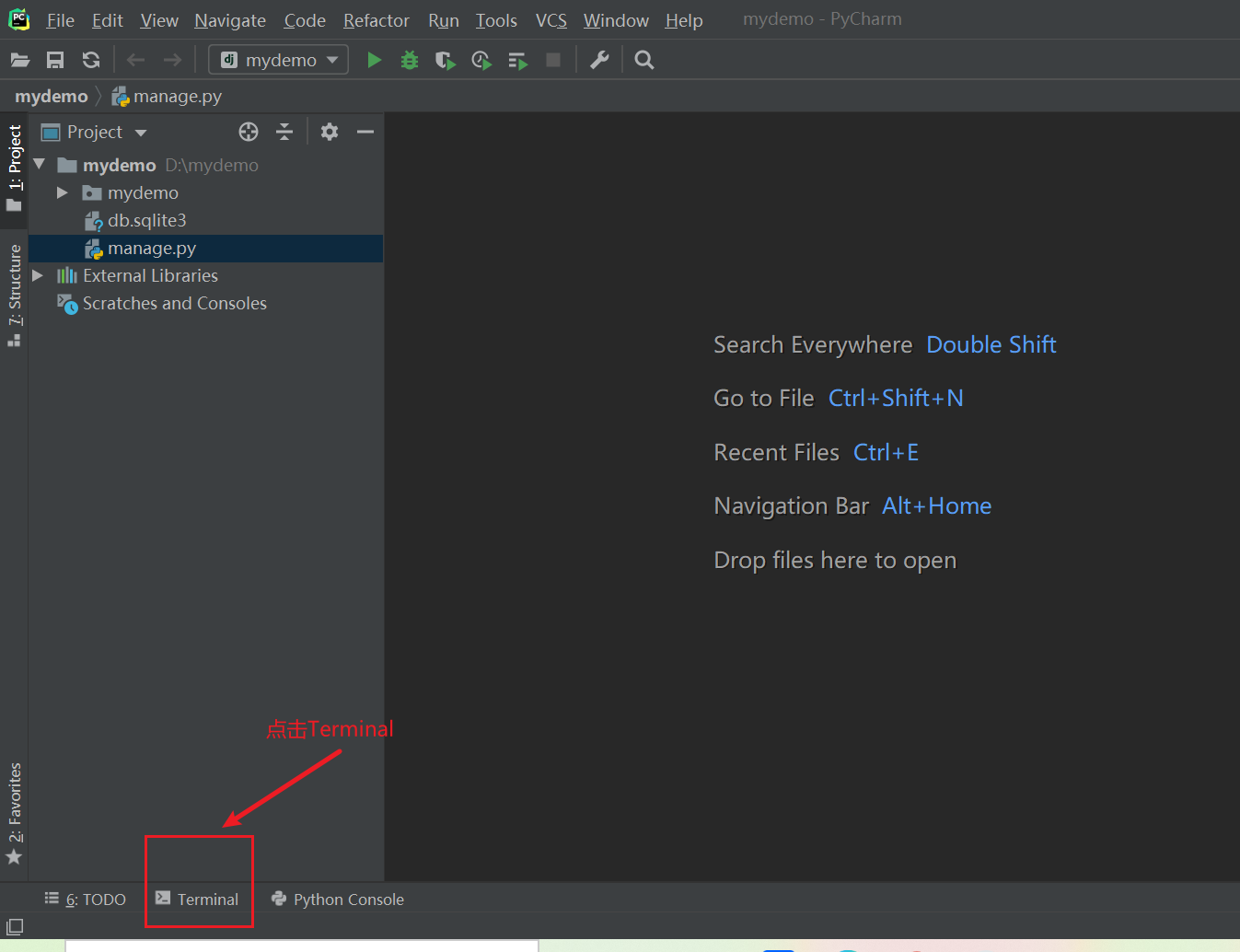Expand External Libraries node
Screen dimensions: 1240x952
click(38, 275)
